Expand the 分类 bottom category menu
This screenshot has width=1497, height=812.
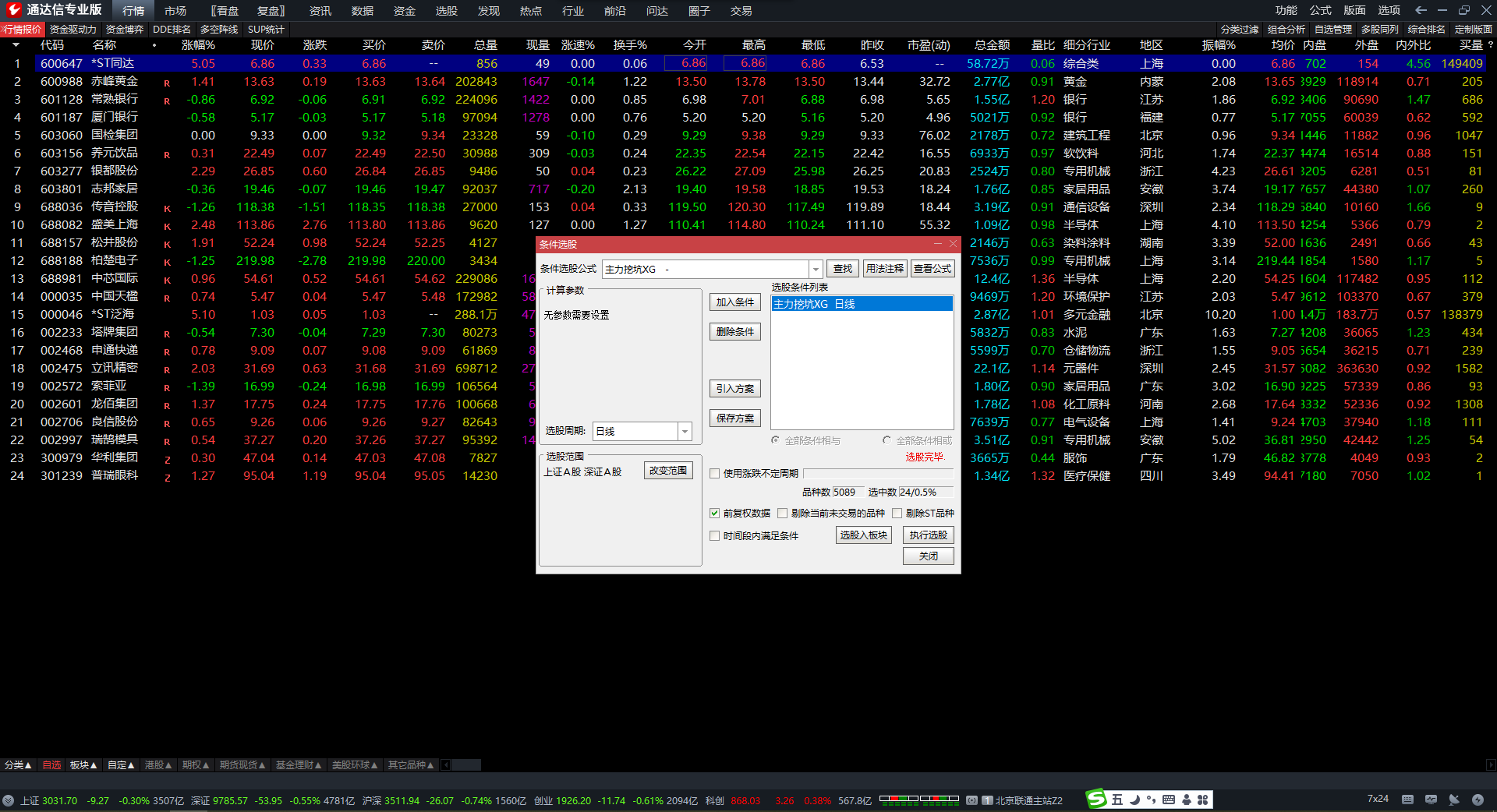[x=18, y=765]
